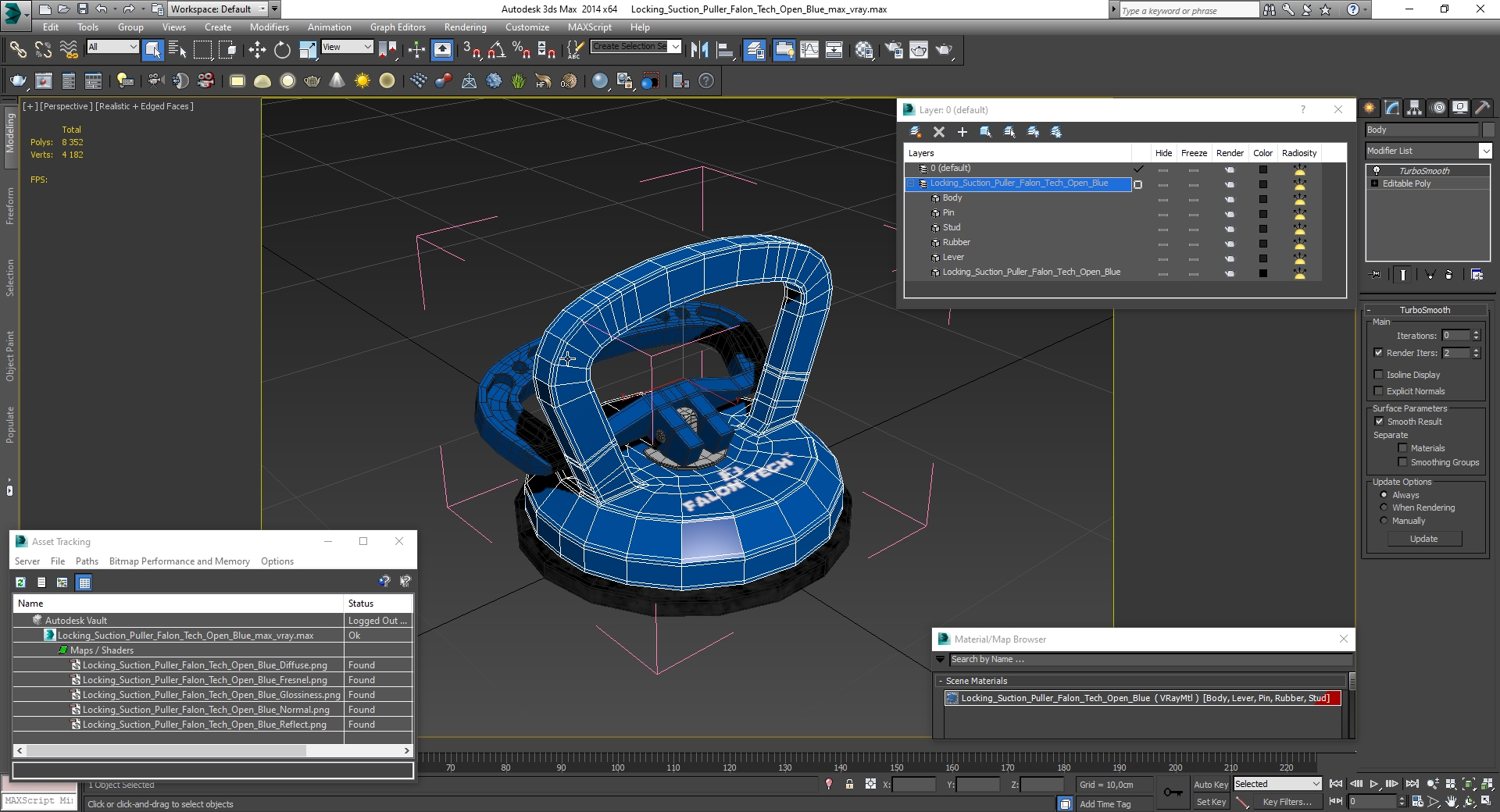Open the Hierarchy command panel tab
1500x812 pixels.
1415,109
